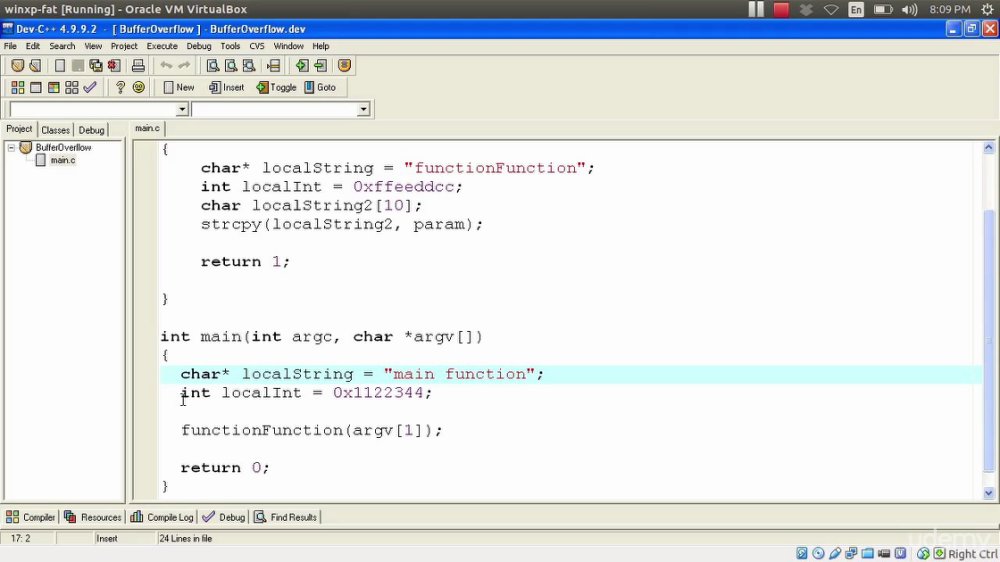1000x562 pixels.
Task: Click editor scrollbar up arrow
Action: tap(989, 147)
